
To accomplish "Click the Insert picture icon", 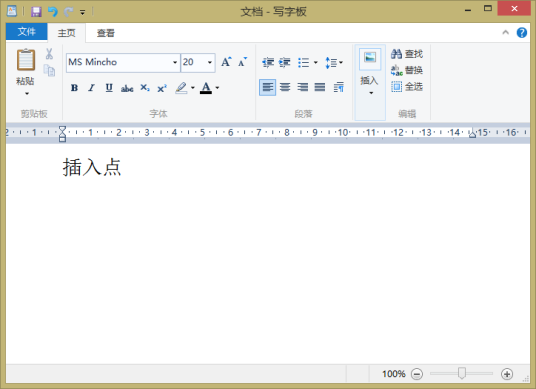I will click(x=370, y=58).
